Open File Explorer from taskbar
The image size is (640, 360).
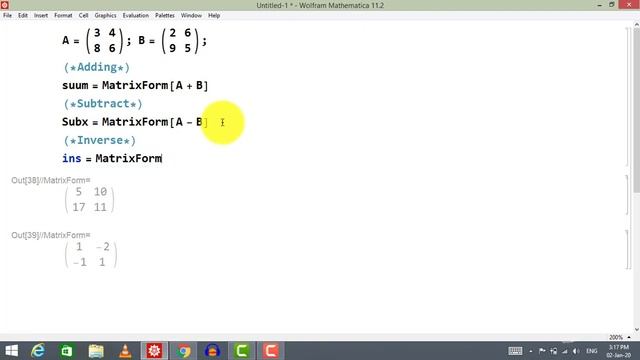96,351
